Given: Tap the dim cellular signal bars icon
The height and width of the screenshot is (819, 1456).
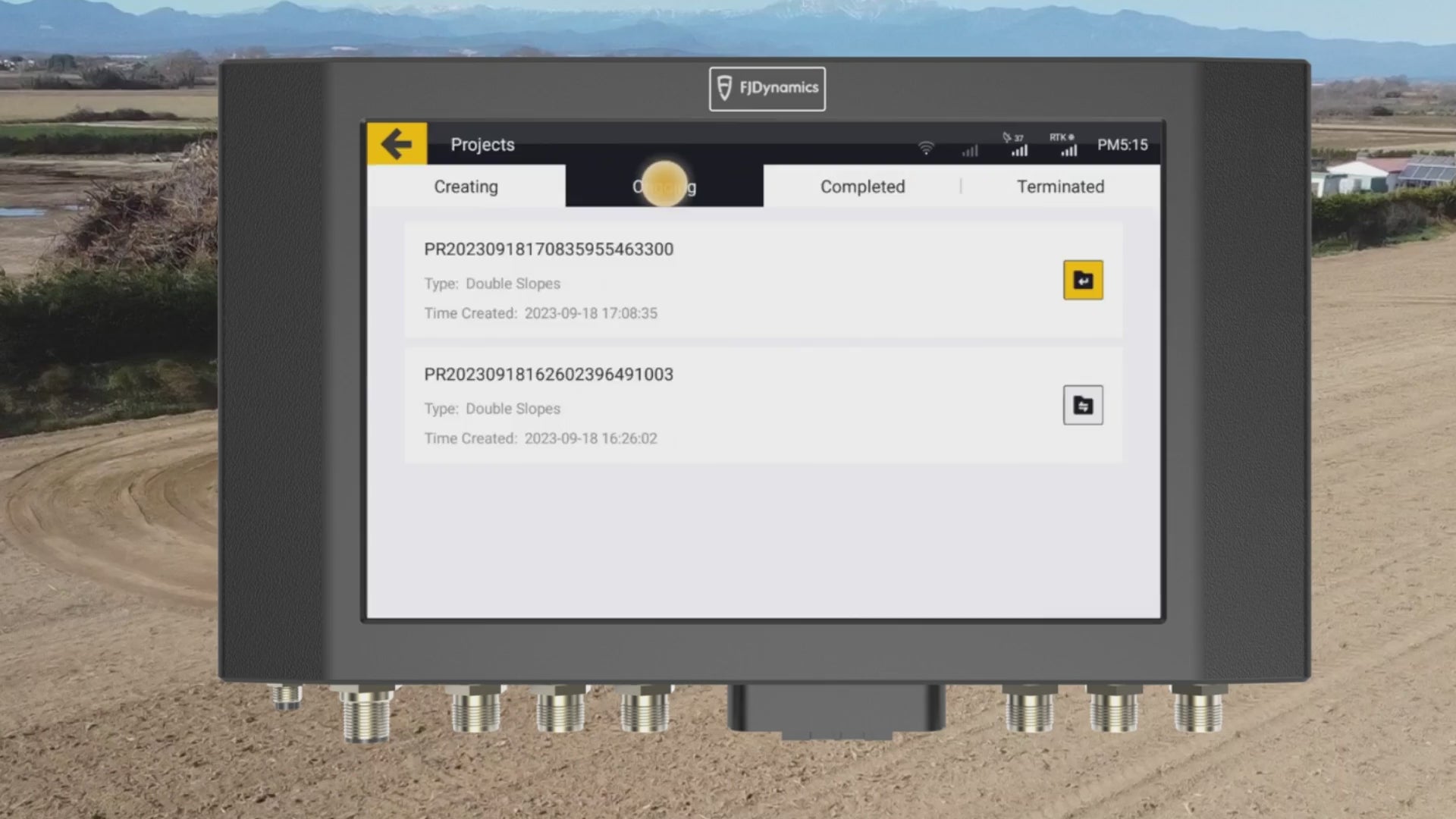Looking at the screenshot, I should (x=970, y=151).
